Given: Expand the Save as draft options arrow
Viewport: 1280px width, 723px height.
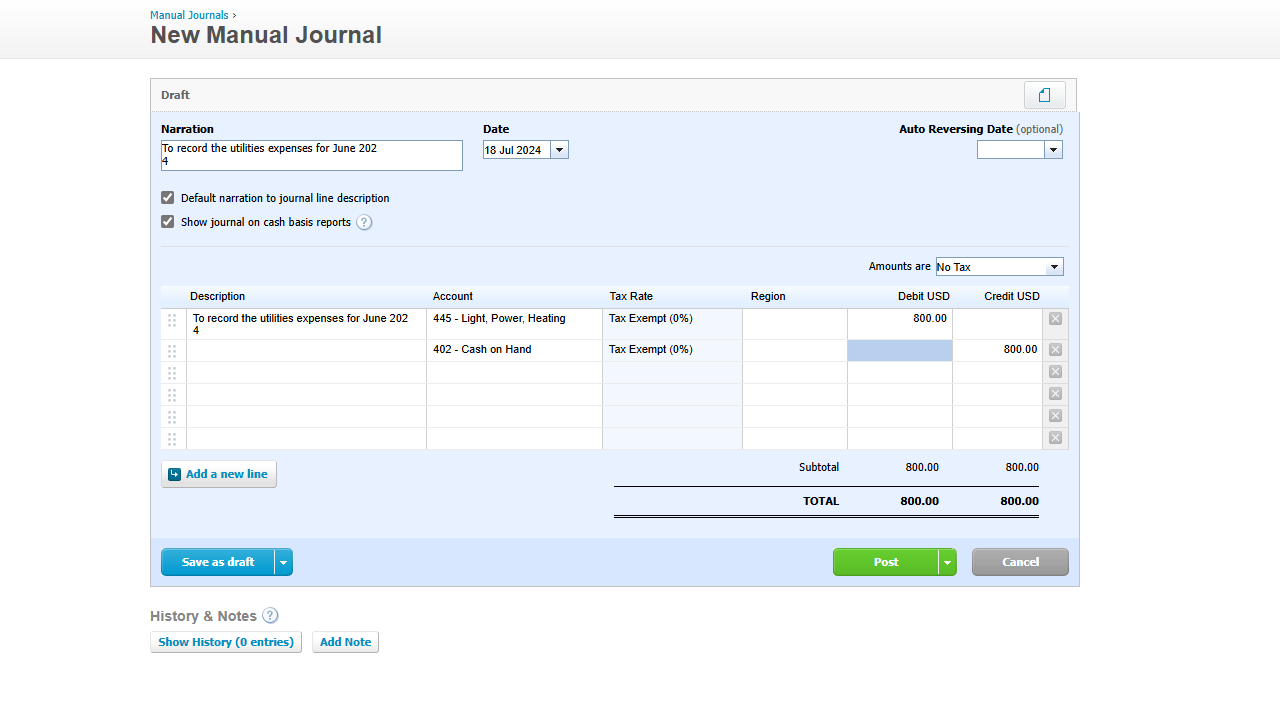Looking at the screenshot, I should pos(284,562).
